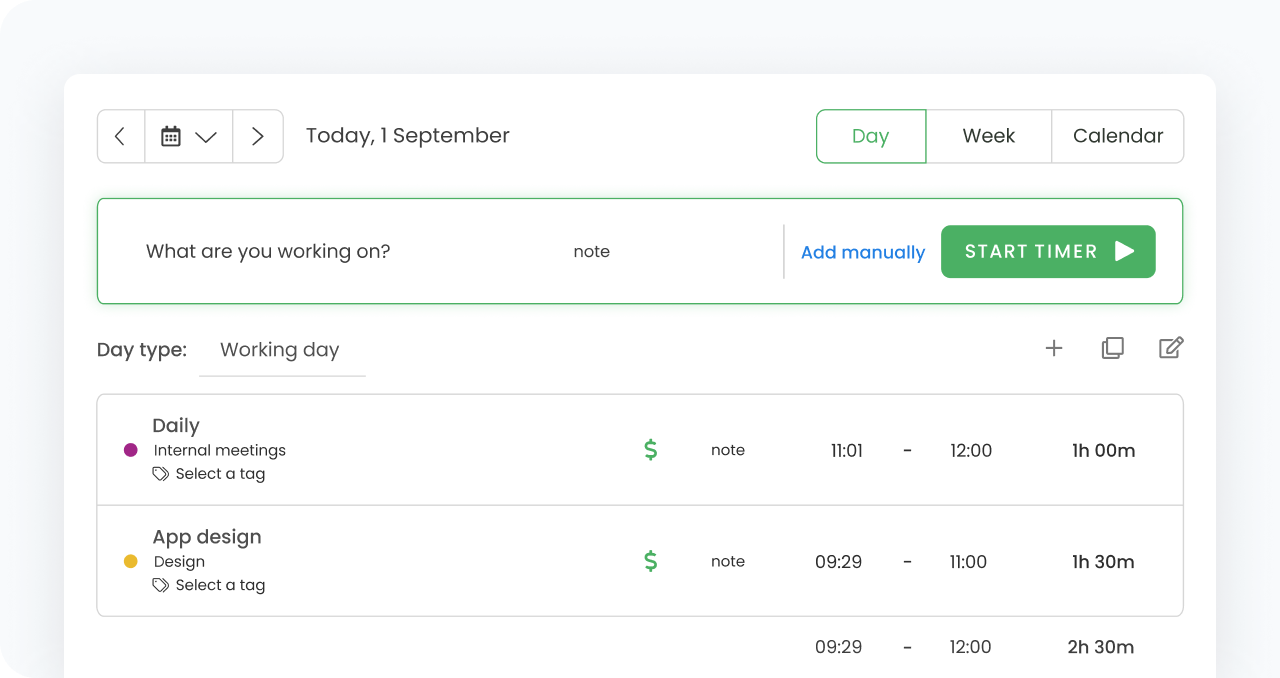Viewport: 1280px width, 678px height.
Task: Click the 'What are you working on?' field
Action: [x=268, y=251]
